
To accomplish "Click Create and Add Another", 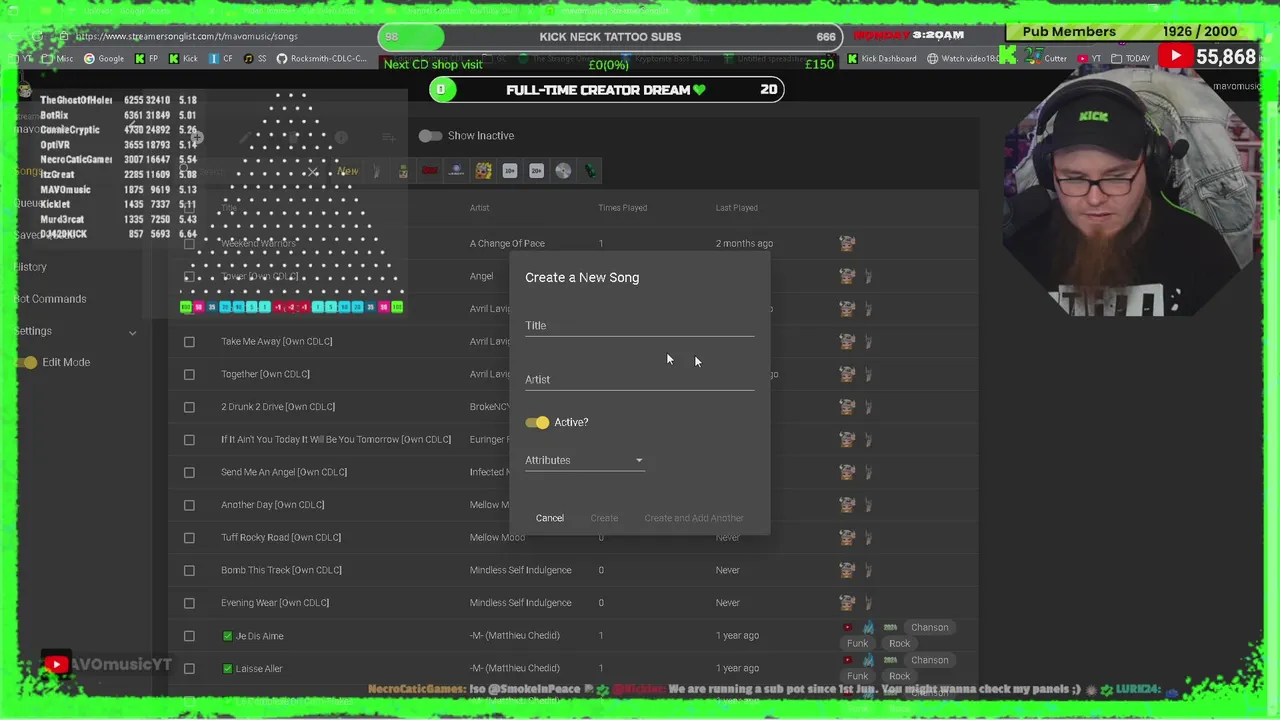I will tap(694, 518).
